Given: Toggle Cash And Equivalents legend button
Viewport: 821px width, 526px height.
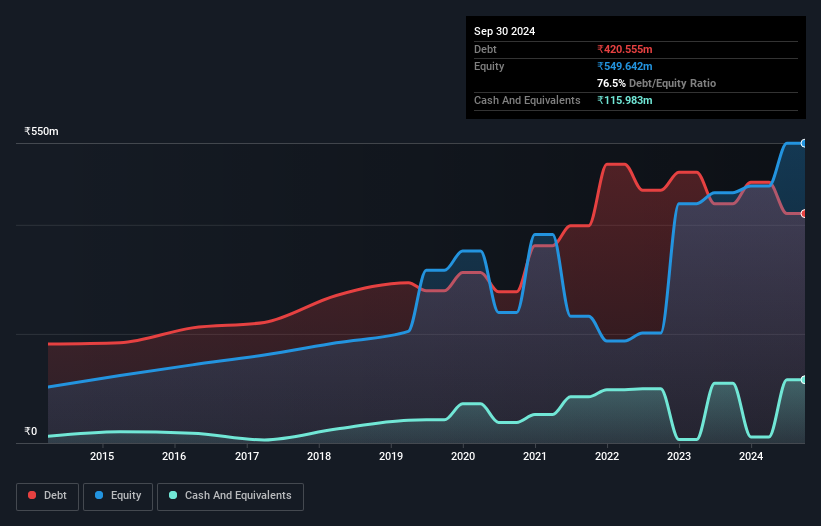Looking at the screenshot, I should click(230, 496).
